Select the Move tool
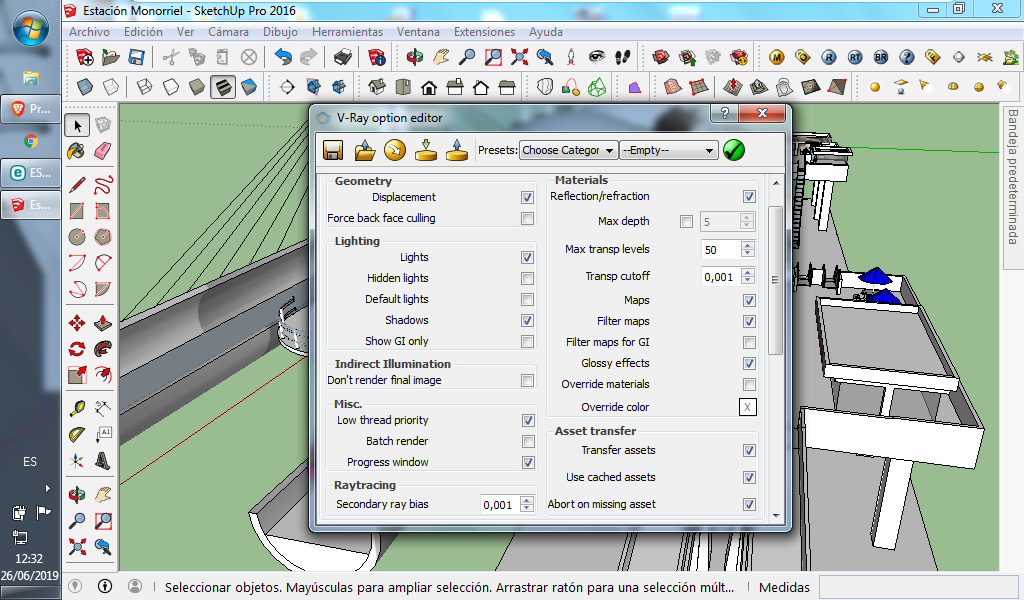 coord(77,323)
